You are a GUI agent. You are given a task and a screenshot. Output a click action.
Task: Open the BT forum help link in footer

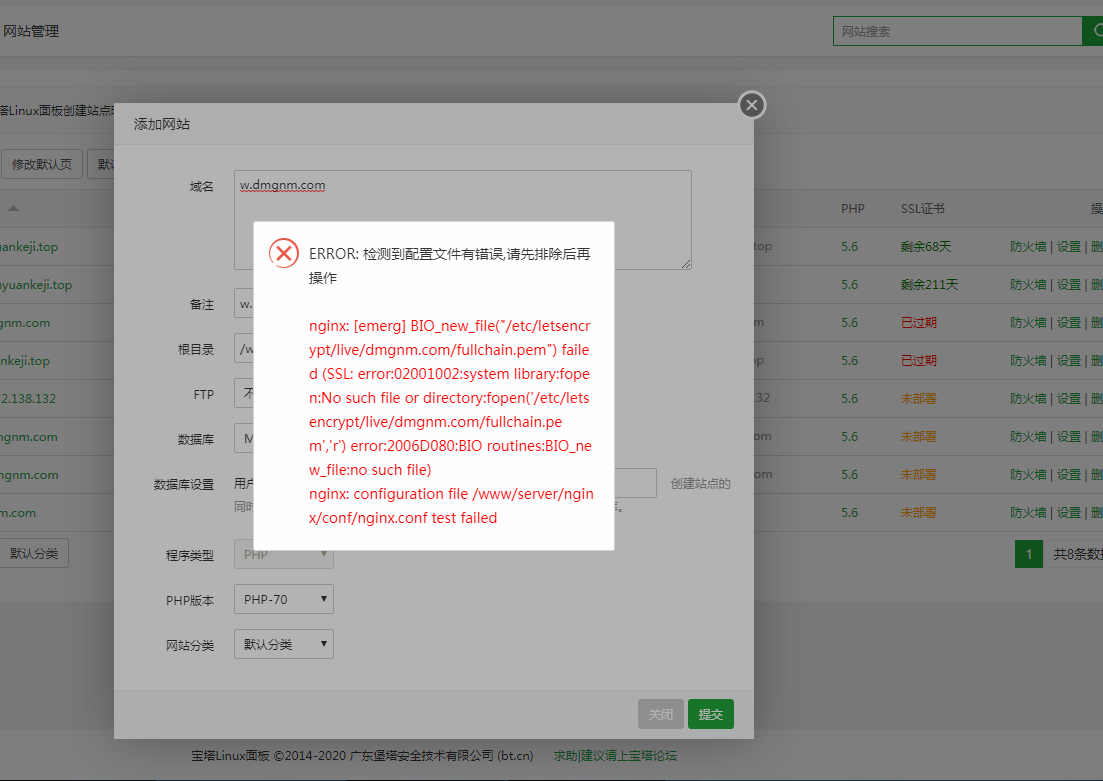pos(615,756)
